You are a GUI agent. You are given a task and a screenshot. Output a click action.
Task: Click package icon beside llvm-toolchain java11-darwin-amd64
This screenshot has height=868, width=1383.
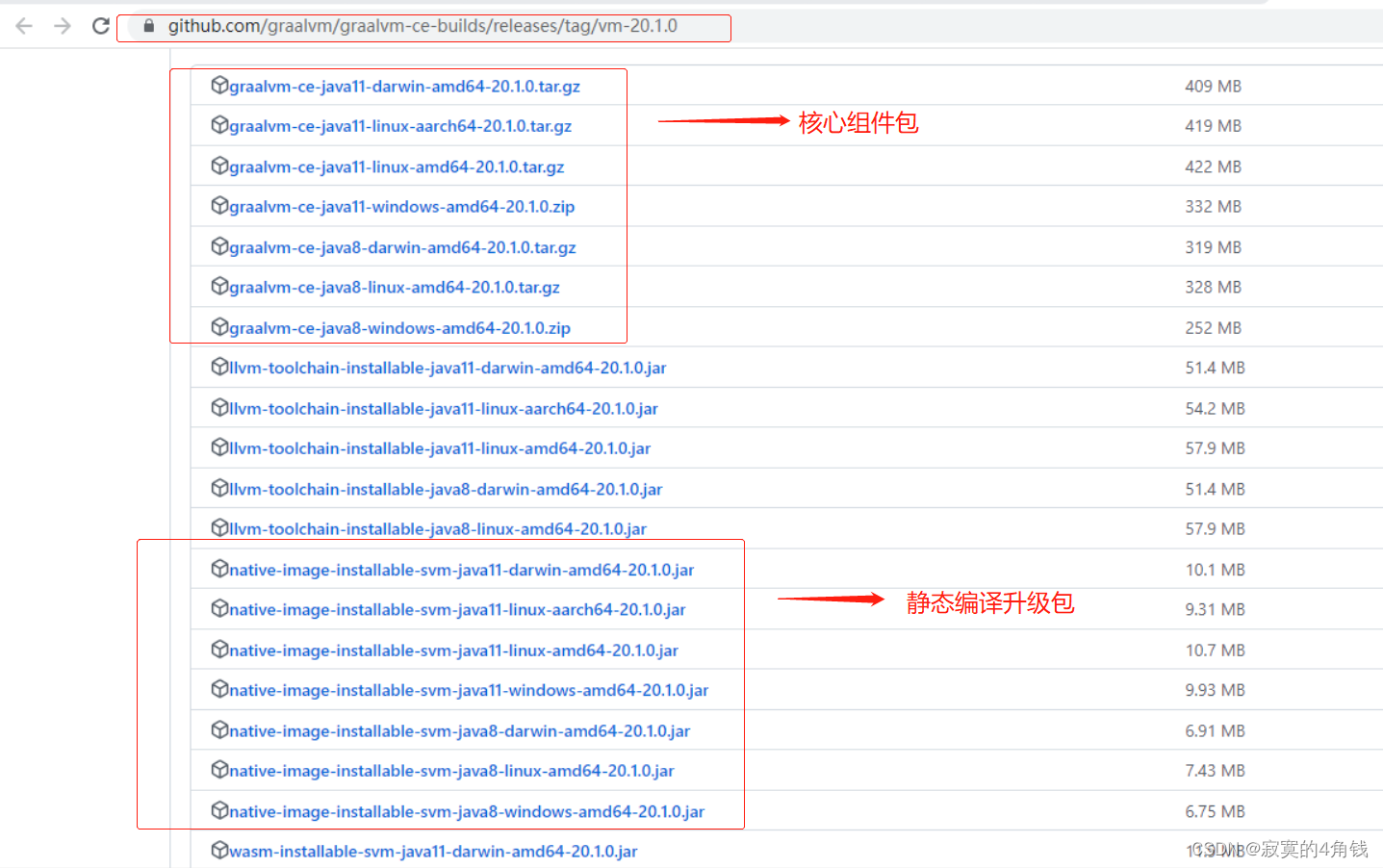tap(219, 367)
